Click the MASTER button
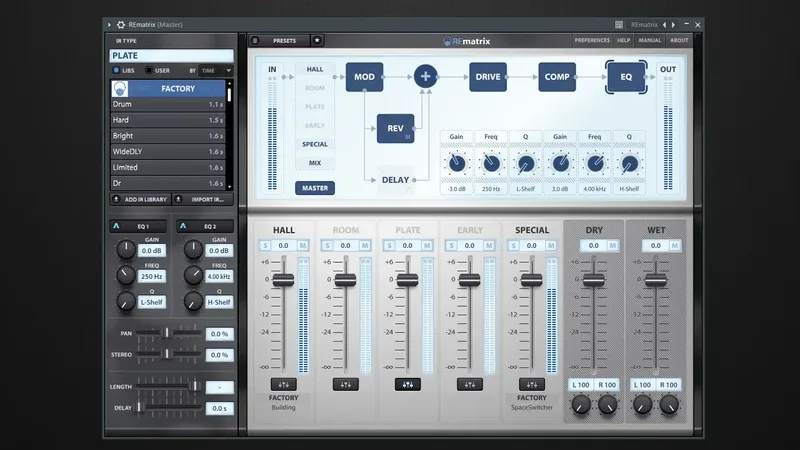 coord(315,188)
